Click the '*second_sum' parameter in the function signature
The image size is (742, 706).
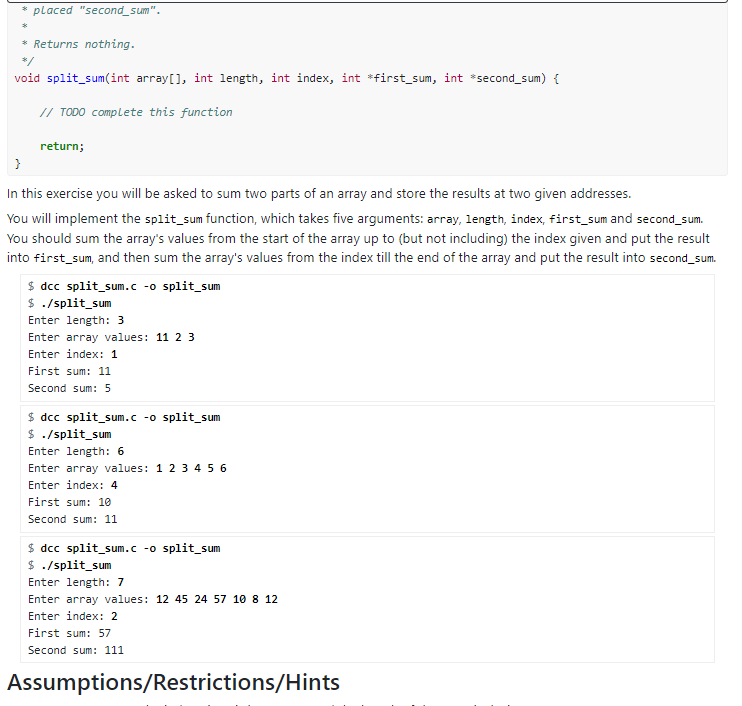click(x=508, y=78)
